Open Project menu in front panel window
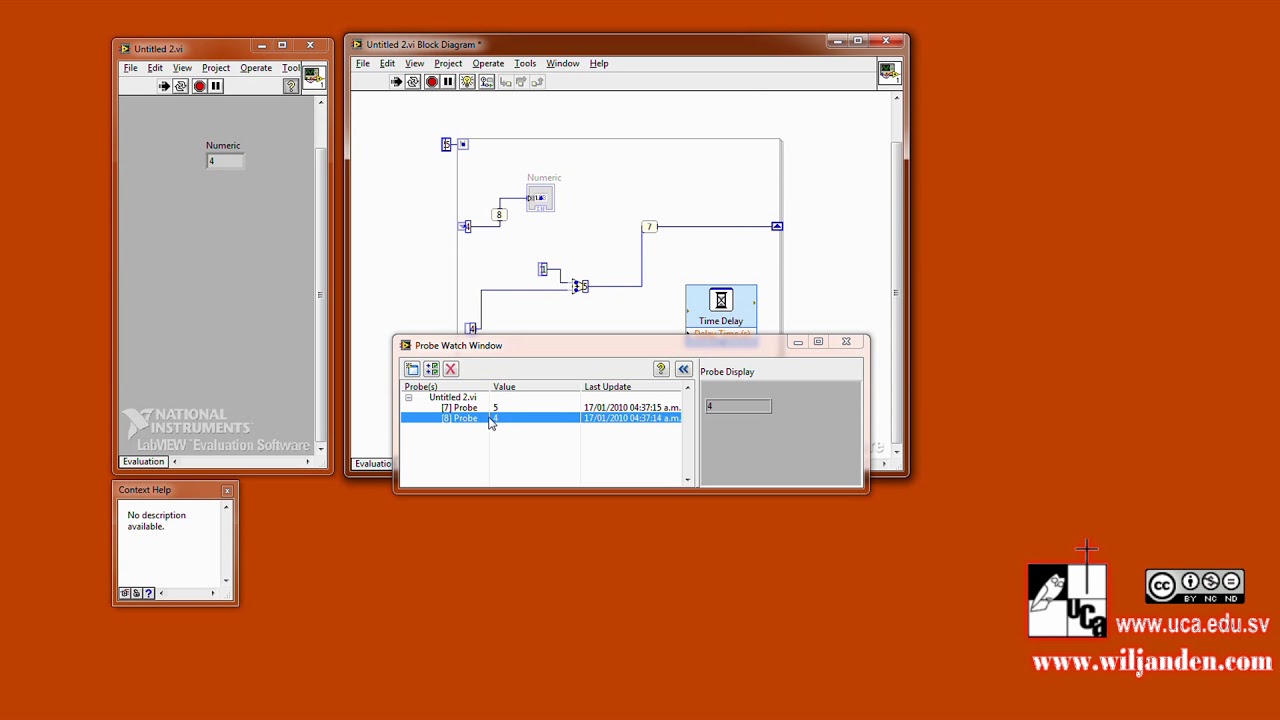Screen dimensions: 1280x720 [216, 68]
